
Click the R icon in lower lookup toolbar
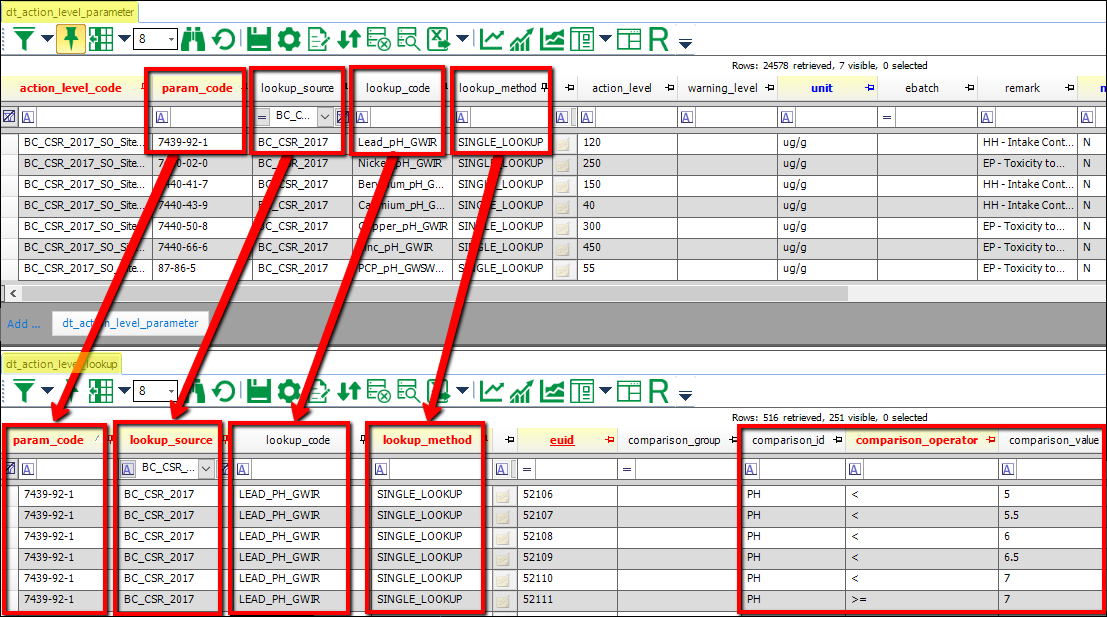coord(657,391)
